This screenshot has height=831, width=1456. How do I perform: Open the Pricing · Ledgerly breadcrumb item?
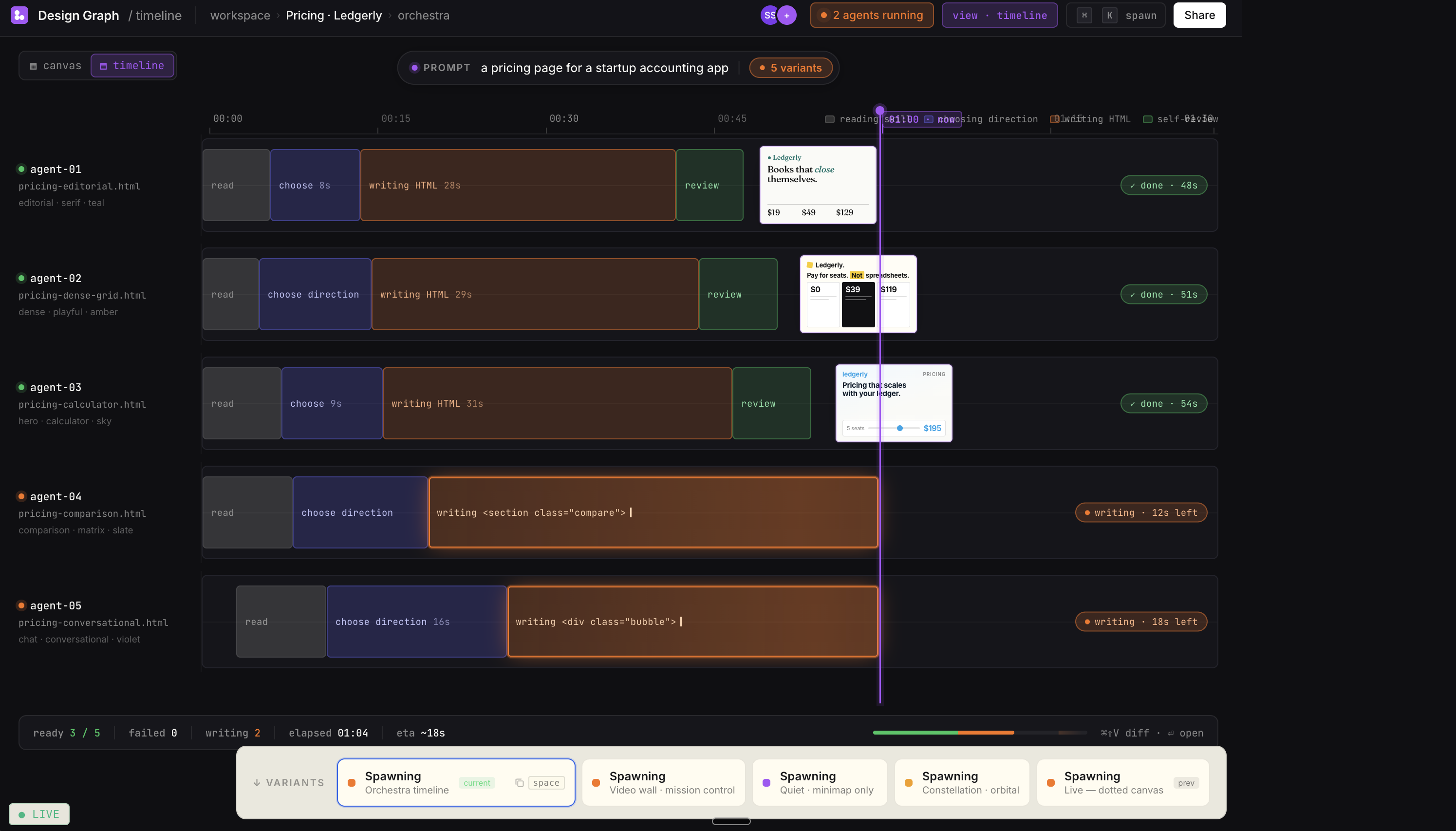(333, 15)
